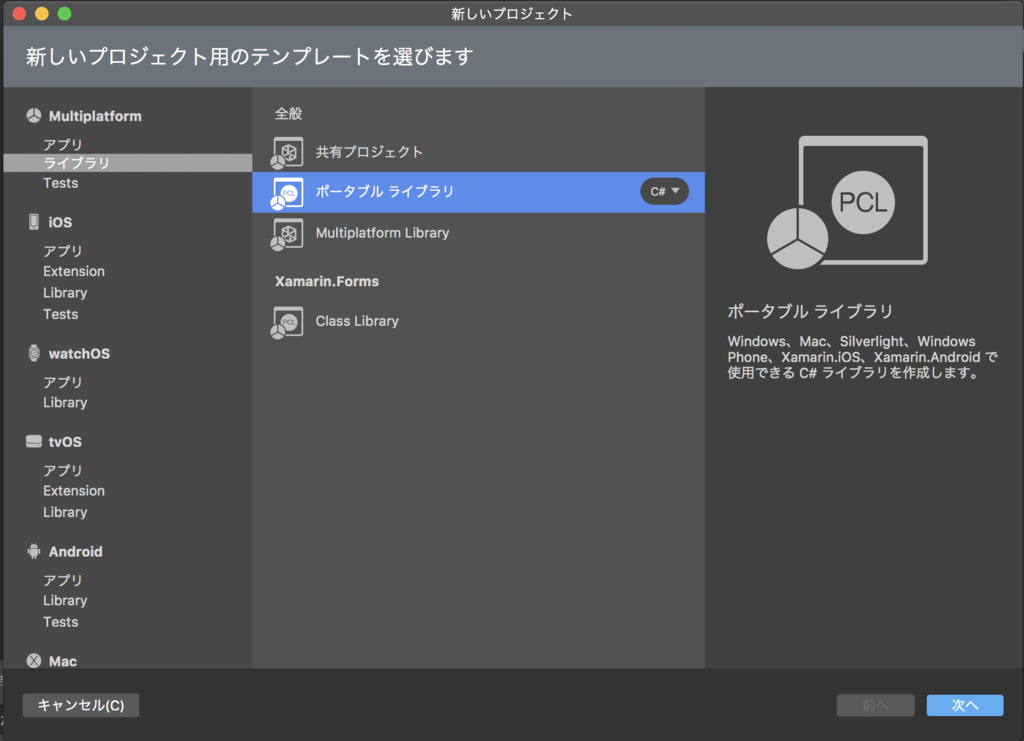
Task: Select アプリ under Android
Action: pyautogui.click(x=63, y=580)
